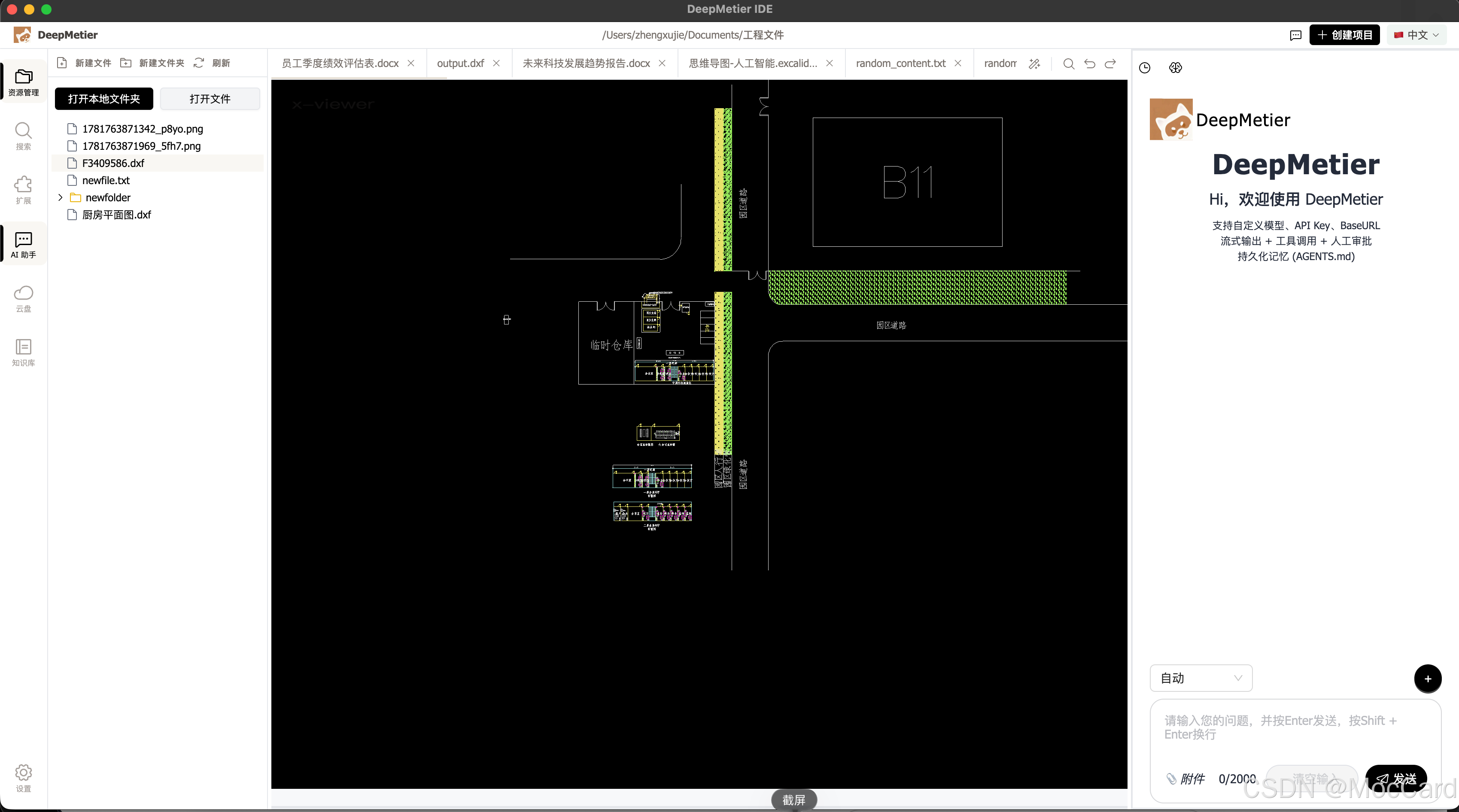Switch to the random_content.txt tab
The image size is (1459, 812).
tap(900, 64)
